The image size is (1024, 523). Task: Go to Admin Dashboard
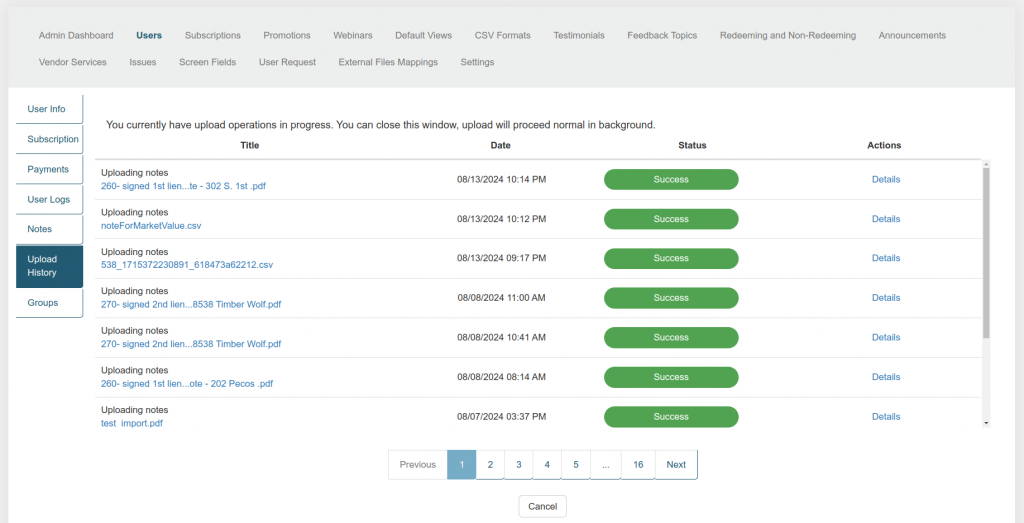[76, 35]
